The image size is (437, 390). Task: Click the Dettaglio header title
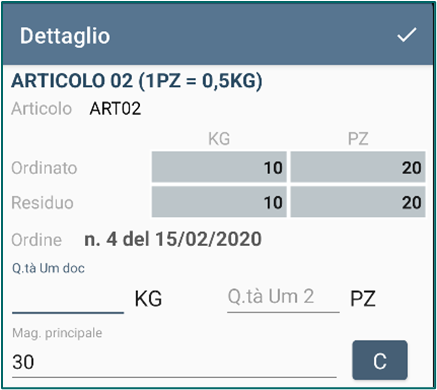click(65, 36)
